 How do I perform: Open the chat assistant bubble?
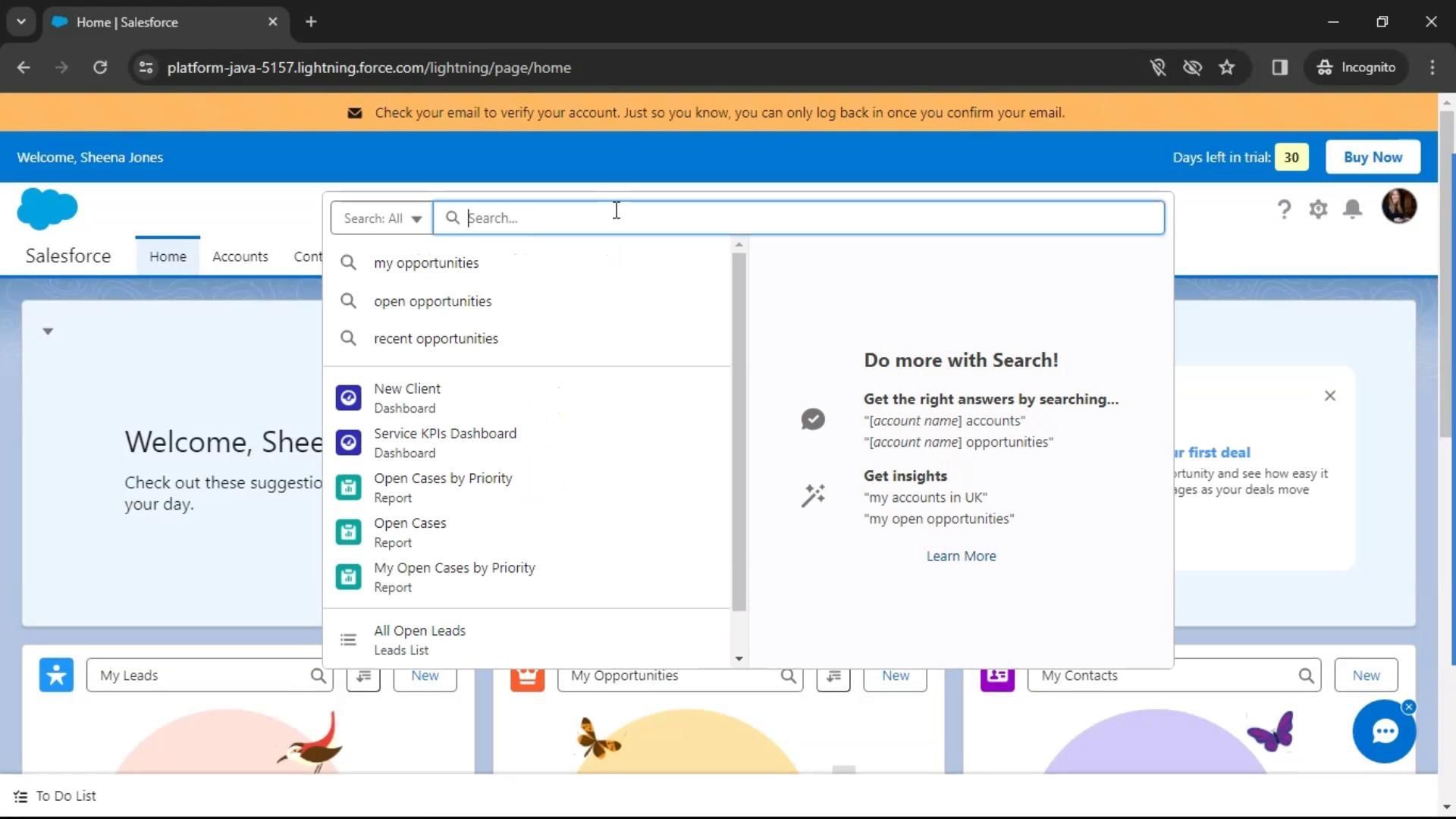(x=1383, y=732)
